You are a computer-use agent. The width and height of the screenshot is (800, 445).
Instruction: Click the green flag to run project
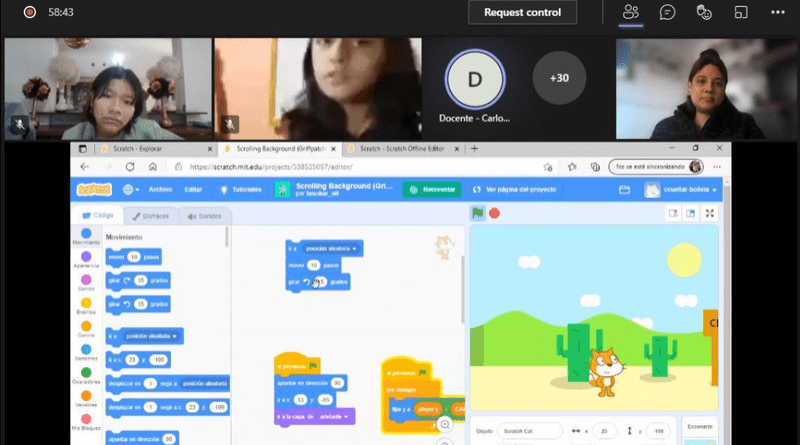tap(478, 213)
